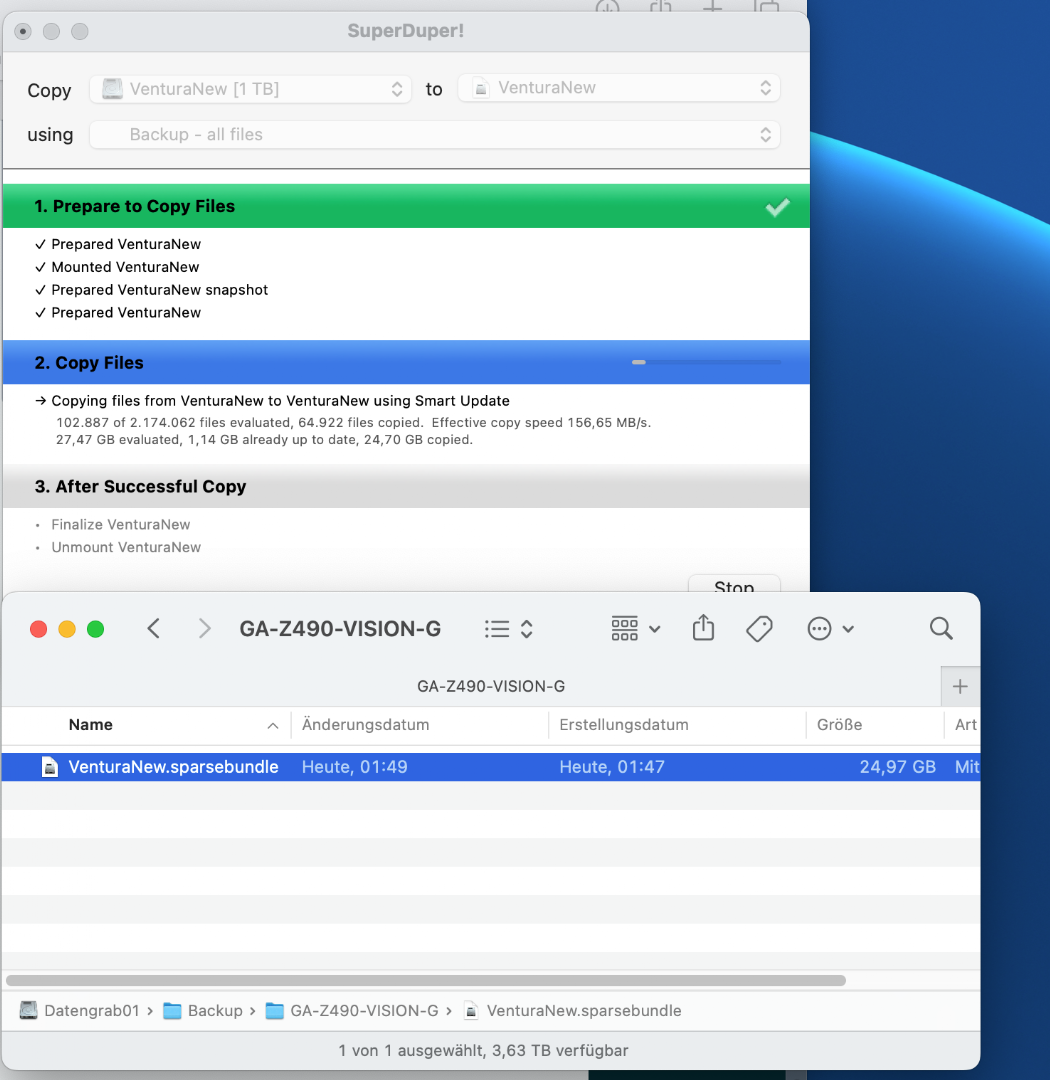Click the file size 24,97 GB cell

click(898, 767)
